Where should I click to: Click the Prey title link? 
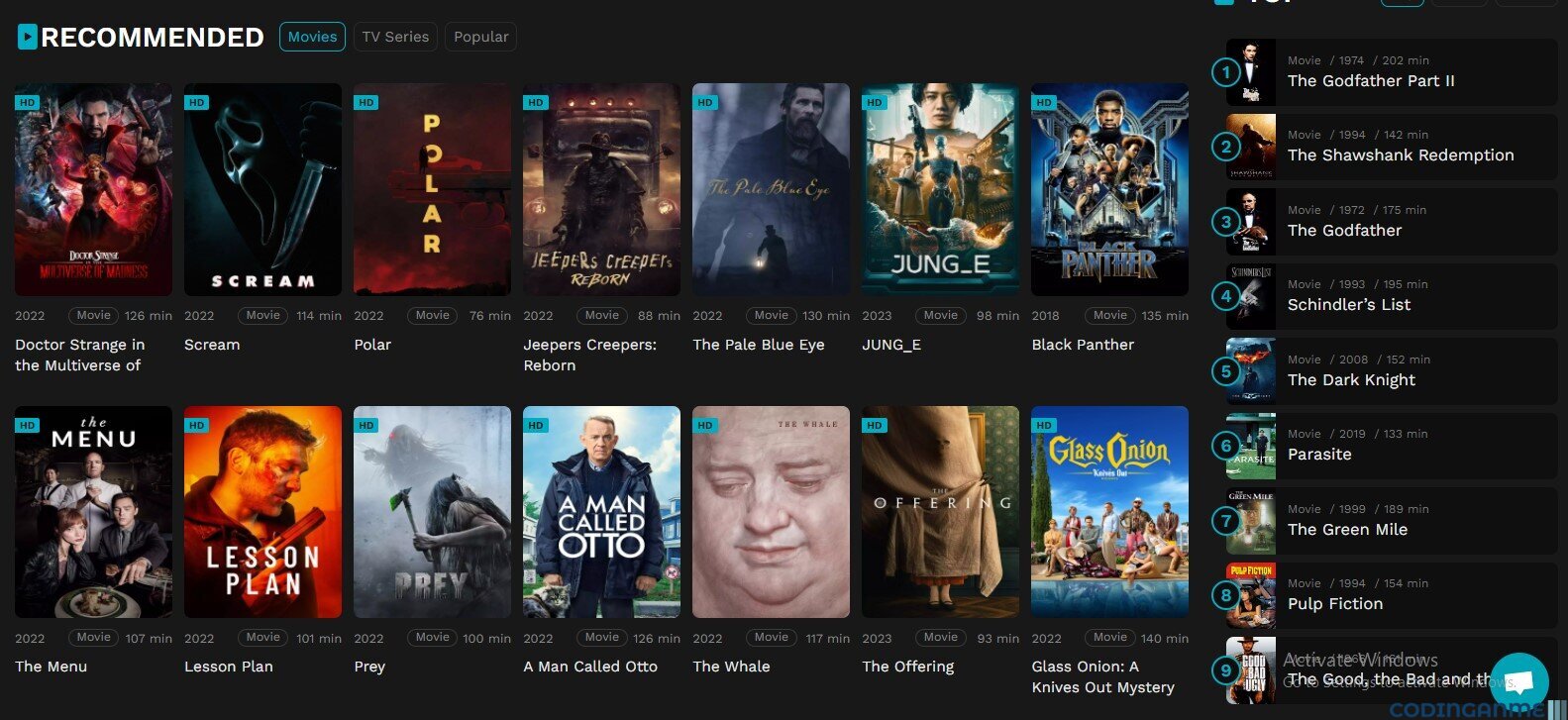coord(369,667)
